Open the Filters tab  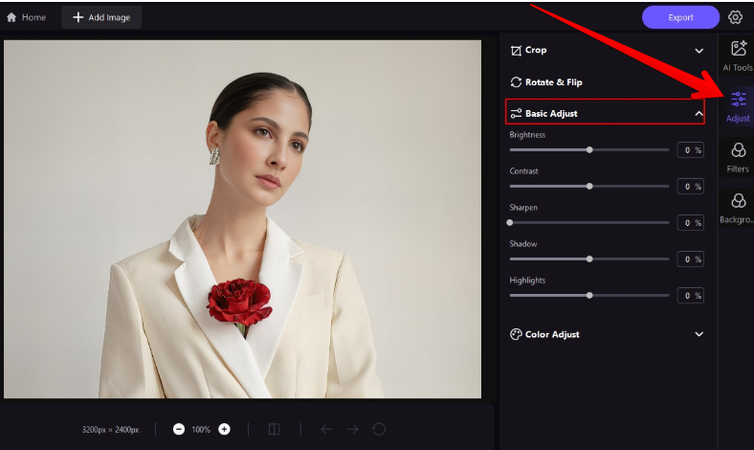click(x=738, y=158)
